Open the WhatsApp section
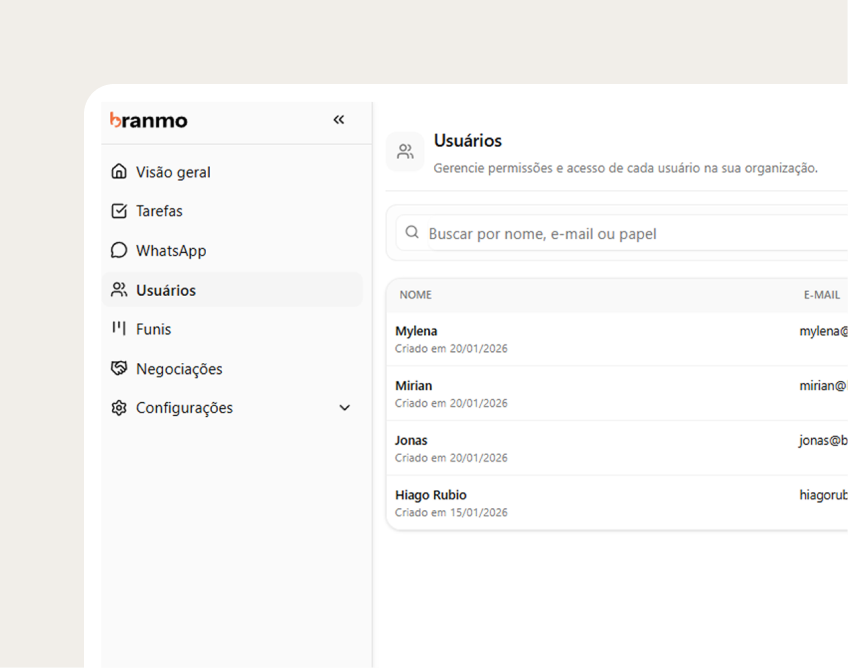 coord(171,250)
